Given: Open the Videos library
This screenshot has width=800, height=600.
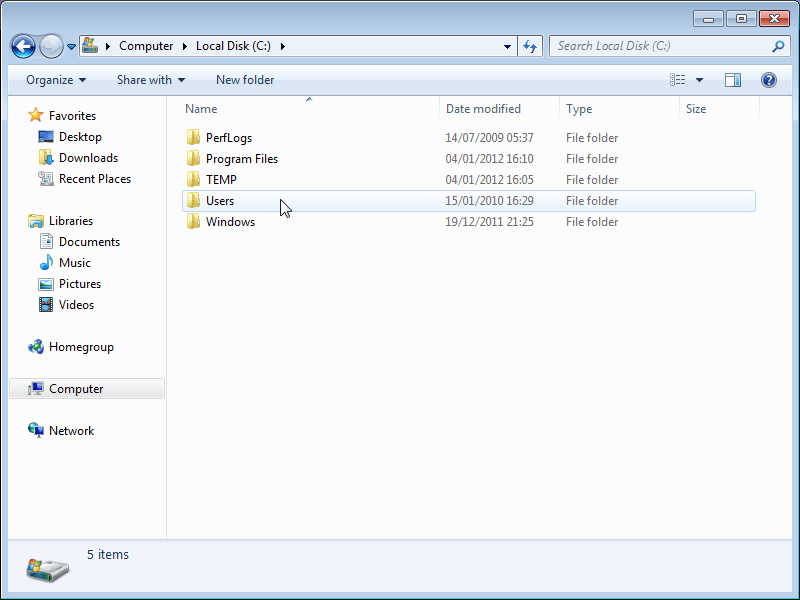Looking at the screenshot, I should (76, 305).
